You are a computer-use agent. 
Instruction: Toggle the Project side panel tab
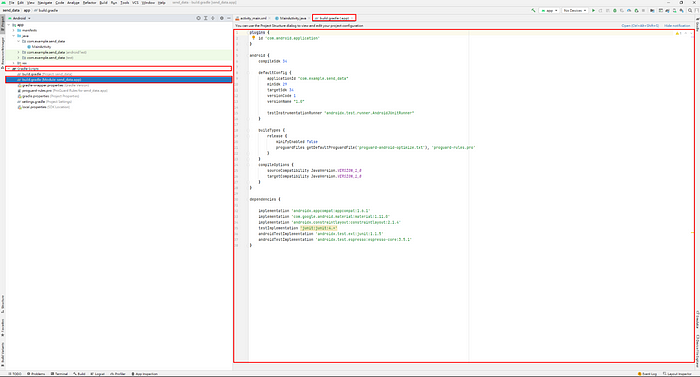[2, 25]
